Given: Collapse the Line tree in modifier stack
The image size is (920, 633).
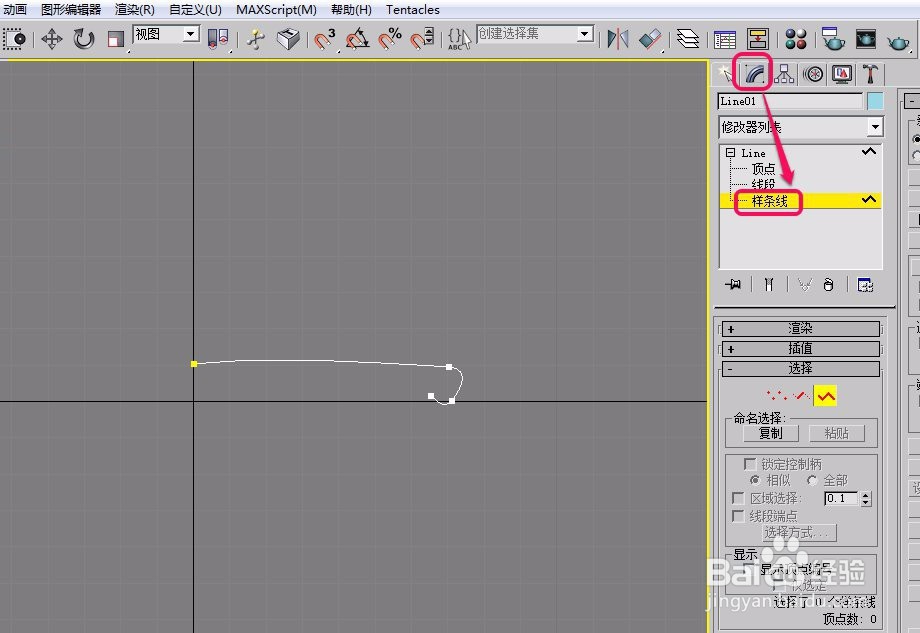Looking at the screenshot, I should (x=730, y=153).
